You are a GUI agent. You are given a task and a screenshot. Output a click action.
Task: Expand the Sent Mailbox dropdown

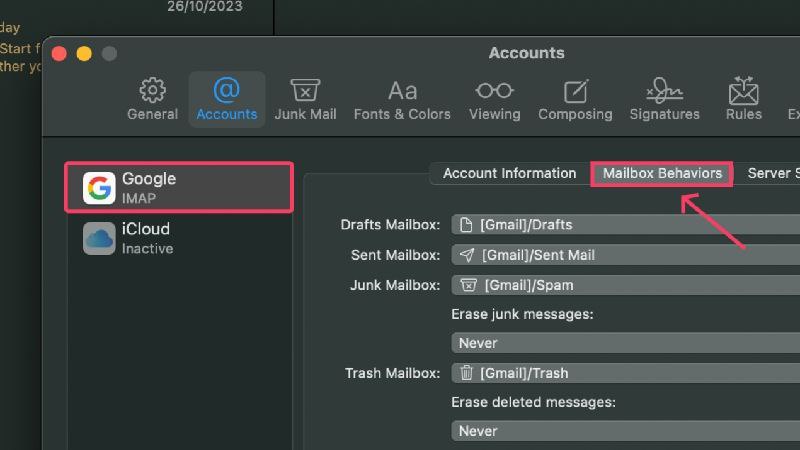(626, 255)
